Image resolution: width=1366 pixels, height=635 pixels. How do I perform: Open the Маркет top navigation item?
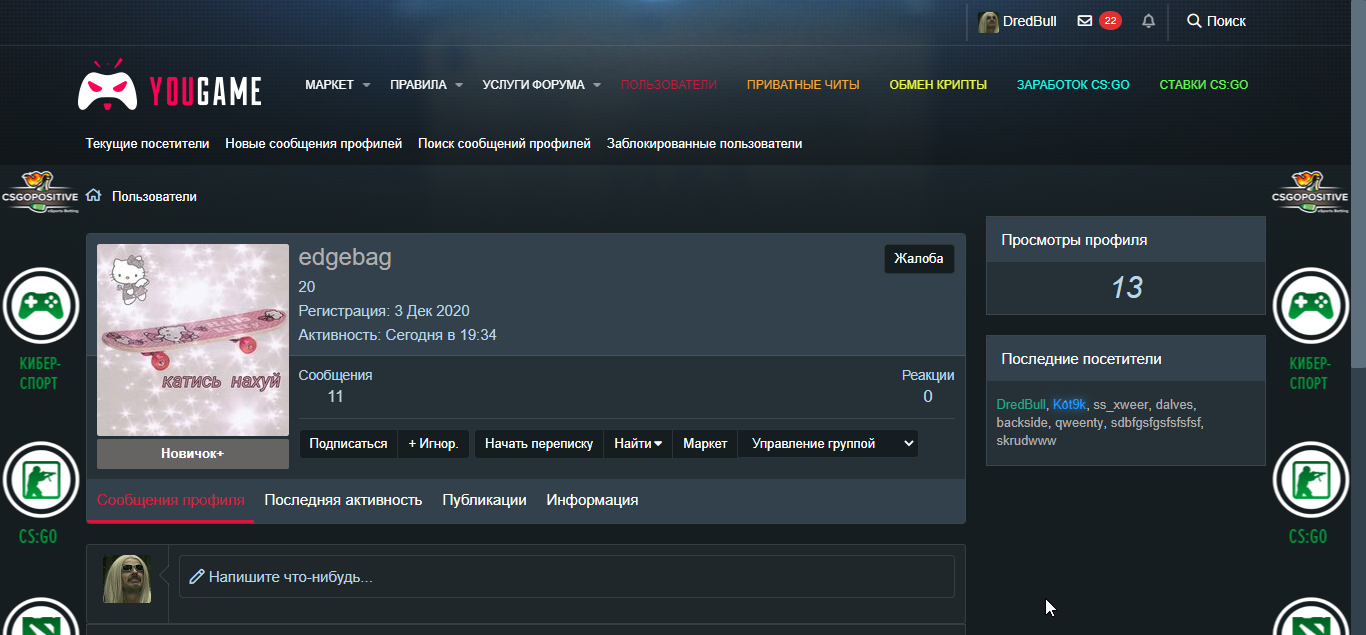330,85
